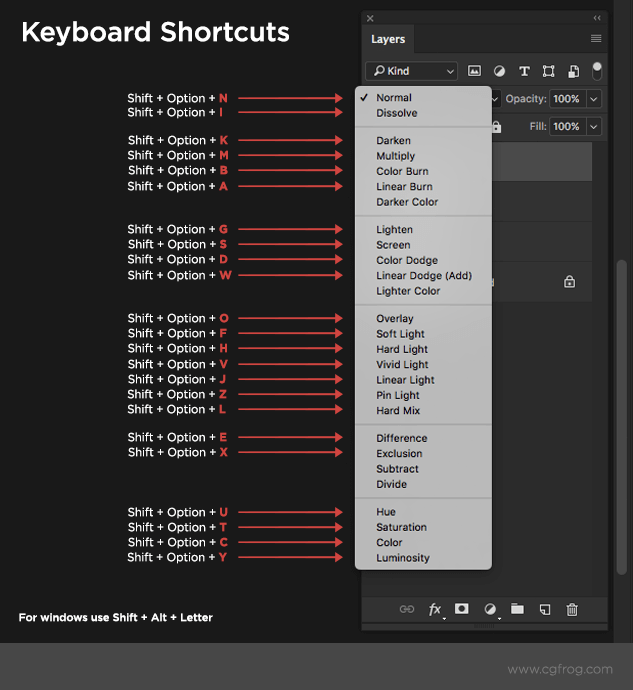Open the Kind filter dropdown
633x690 pixels.
click(x=411, y=71)
